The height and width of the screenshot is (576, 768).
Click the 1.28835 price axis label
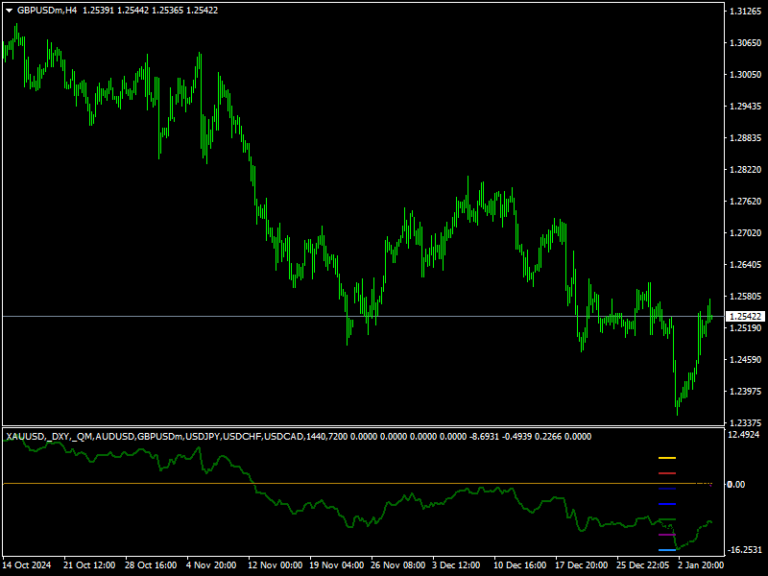tap(745, 138)
